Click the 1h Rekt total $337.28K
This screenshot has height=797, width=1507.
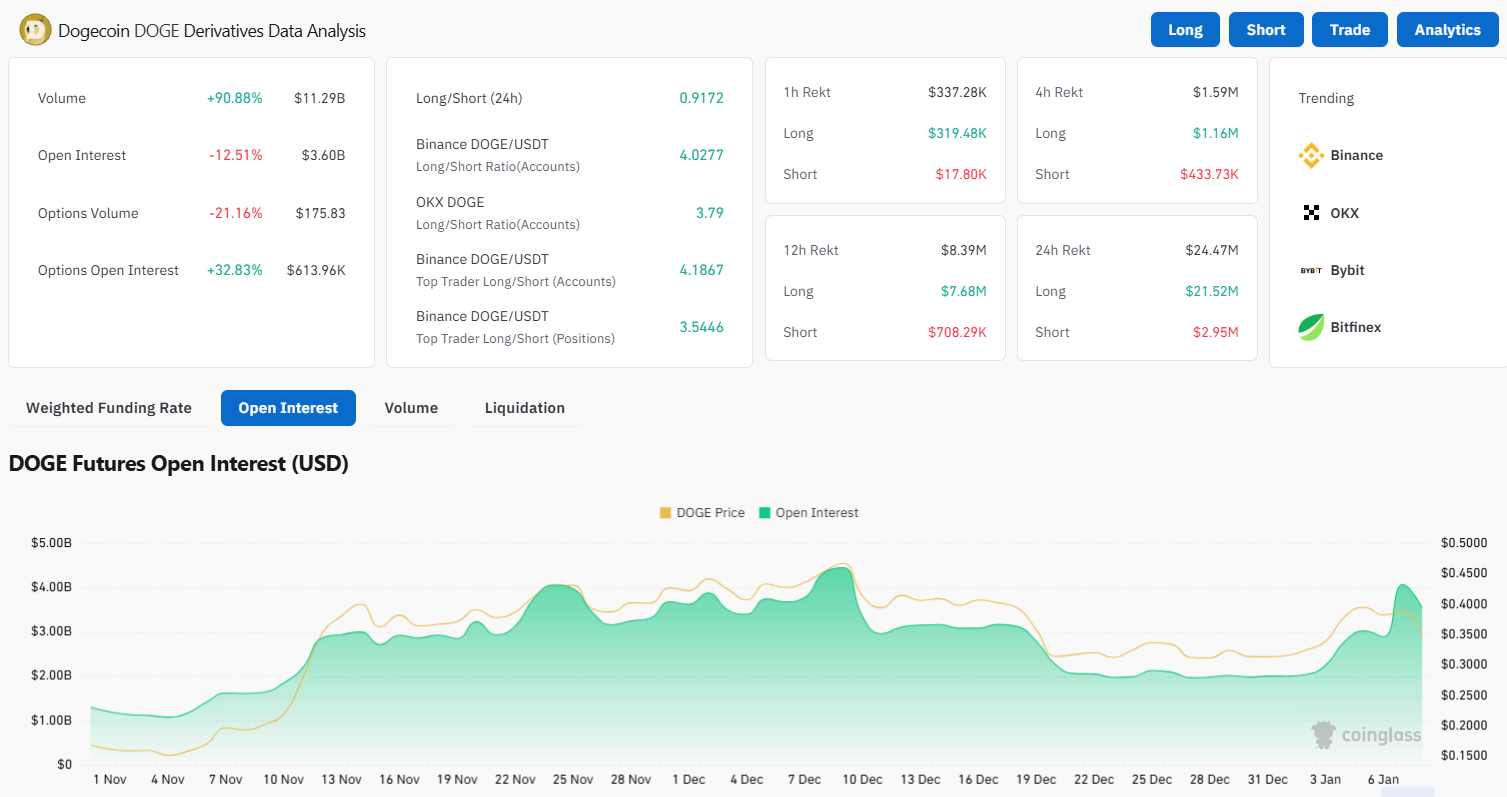click(x=957, y=92)
